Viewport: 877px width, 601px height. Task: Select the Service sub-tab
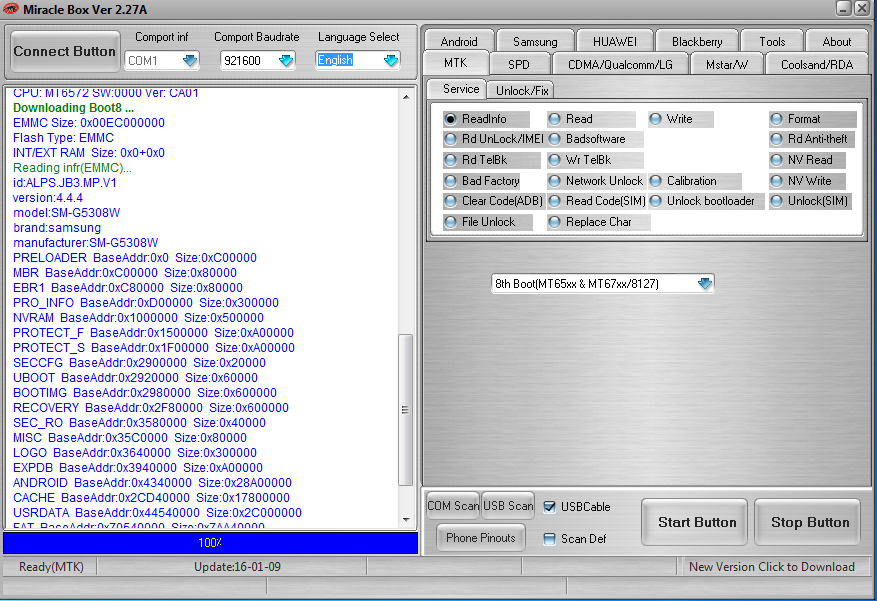coord(457,89)
